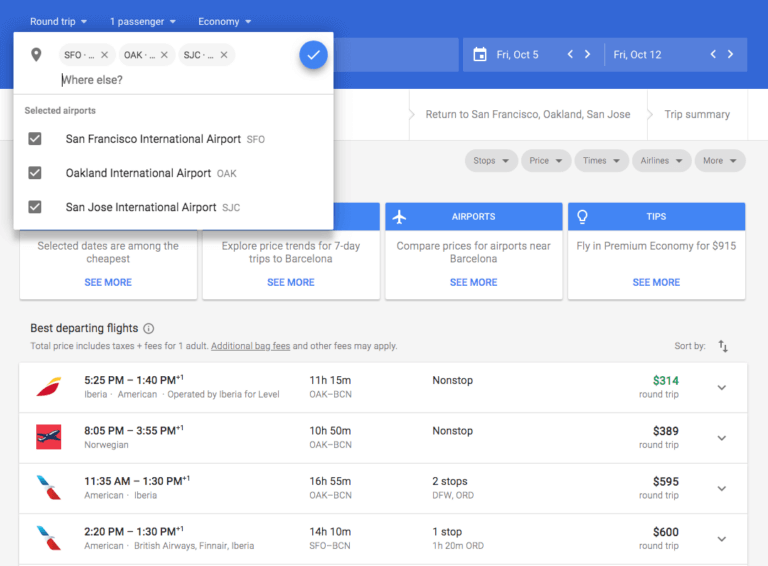Image resolution: width=768 pixels, height=566 pixels.
Task: Go to previous departure date from Oct 5
Action: [x=570, y=54]
